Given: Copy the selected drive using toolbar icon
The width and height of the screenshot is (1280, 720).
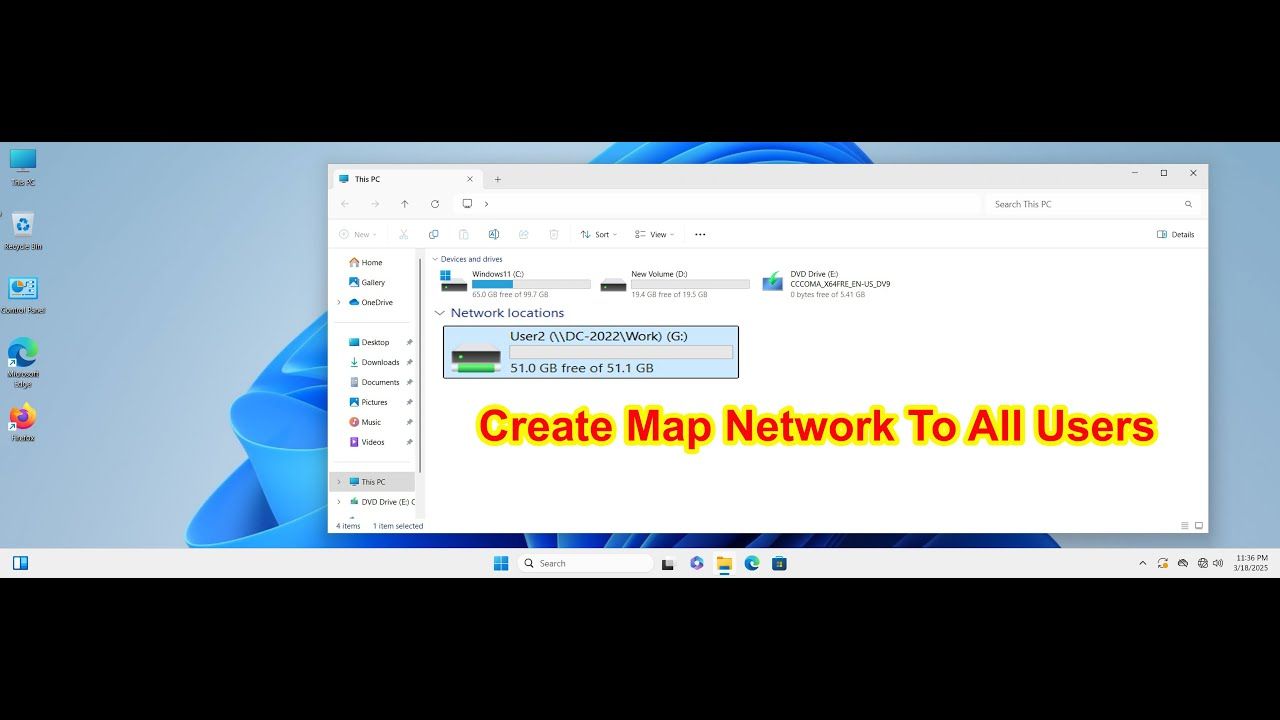Looking at the screenshot, I should [433, 234].
